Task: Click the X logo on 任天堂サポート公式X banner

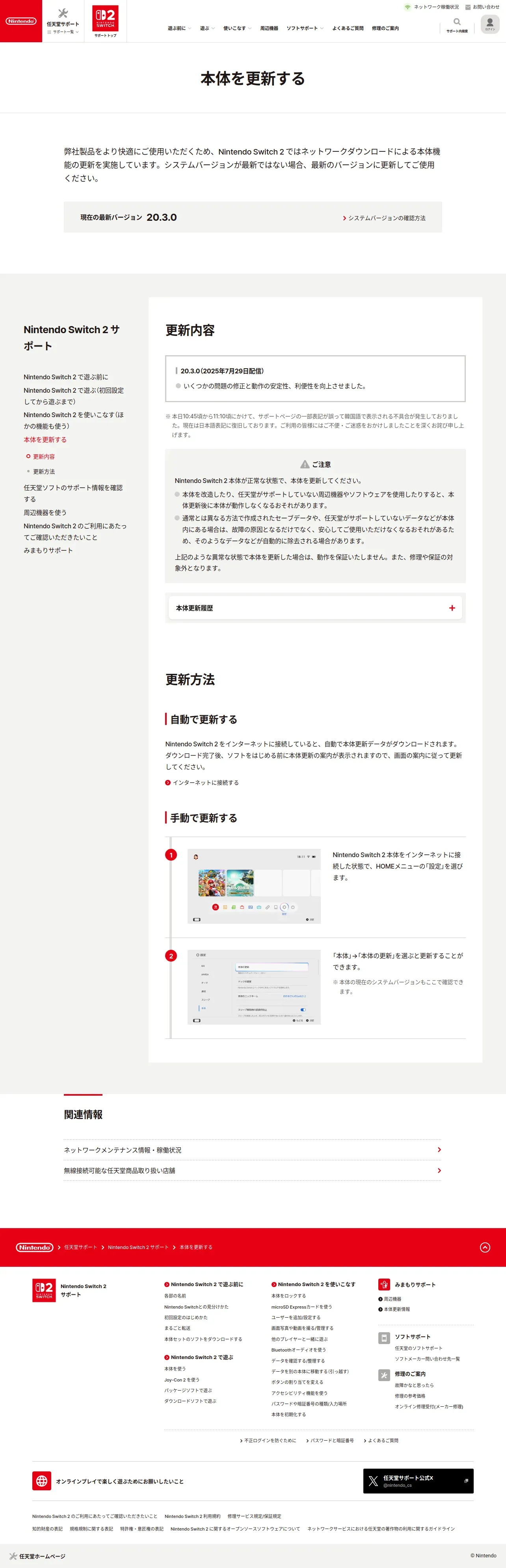Action: (x=374, y=1481)
